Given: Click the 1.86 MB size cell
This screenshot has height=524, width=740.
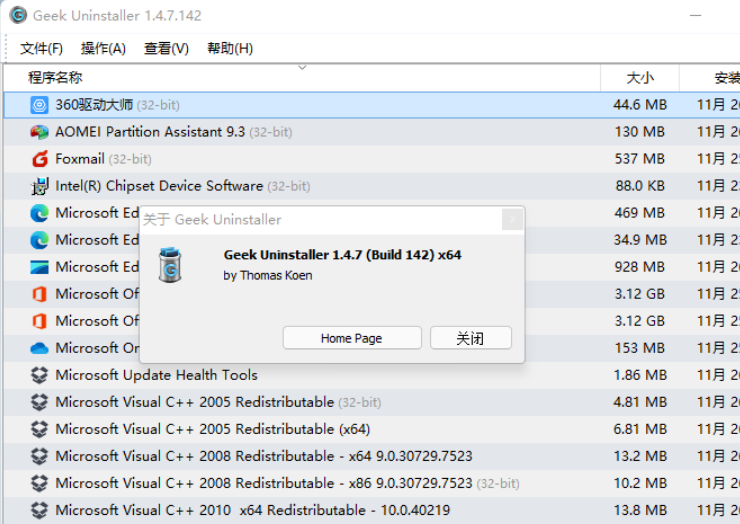Looking at the screenshot, I should click(640, 375).
